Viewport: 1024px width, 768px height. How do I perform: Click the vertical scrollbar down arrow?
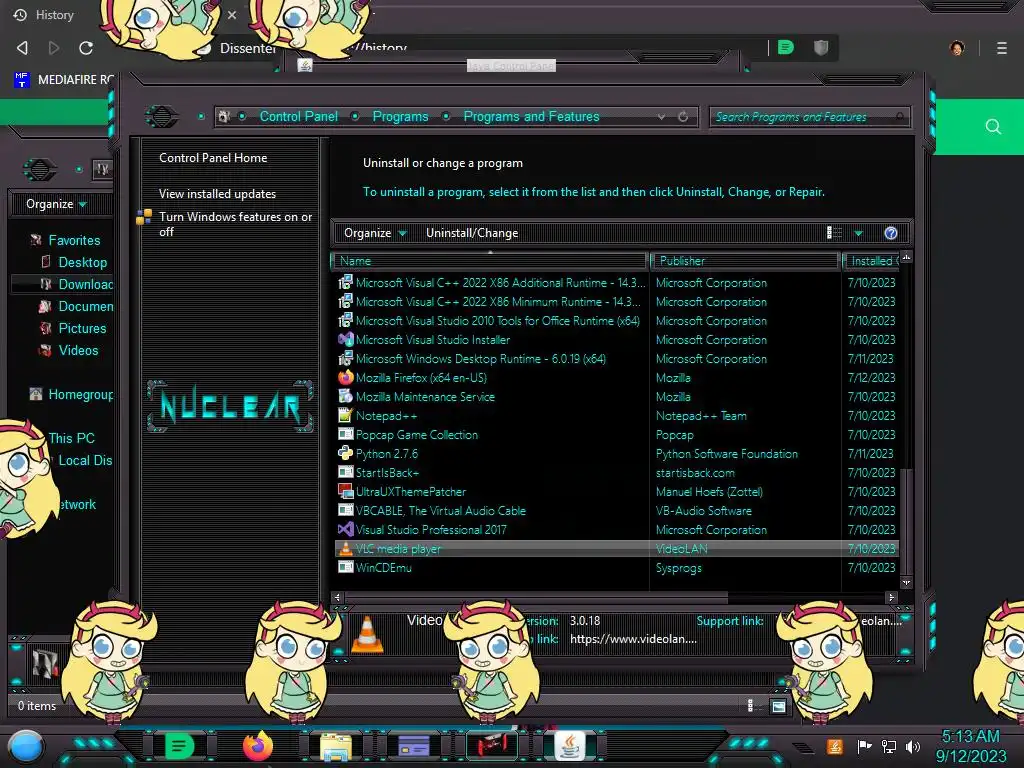(x=906, y=582)
